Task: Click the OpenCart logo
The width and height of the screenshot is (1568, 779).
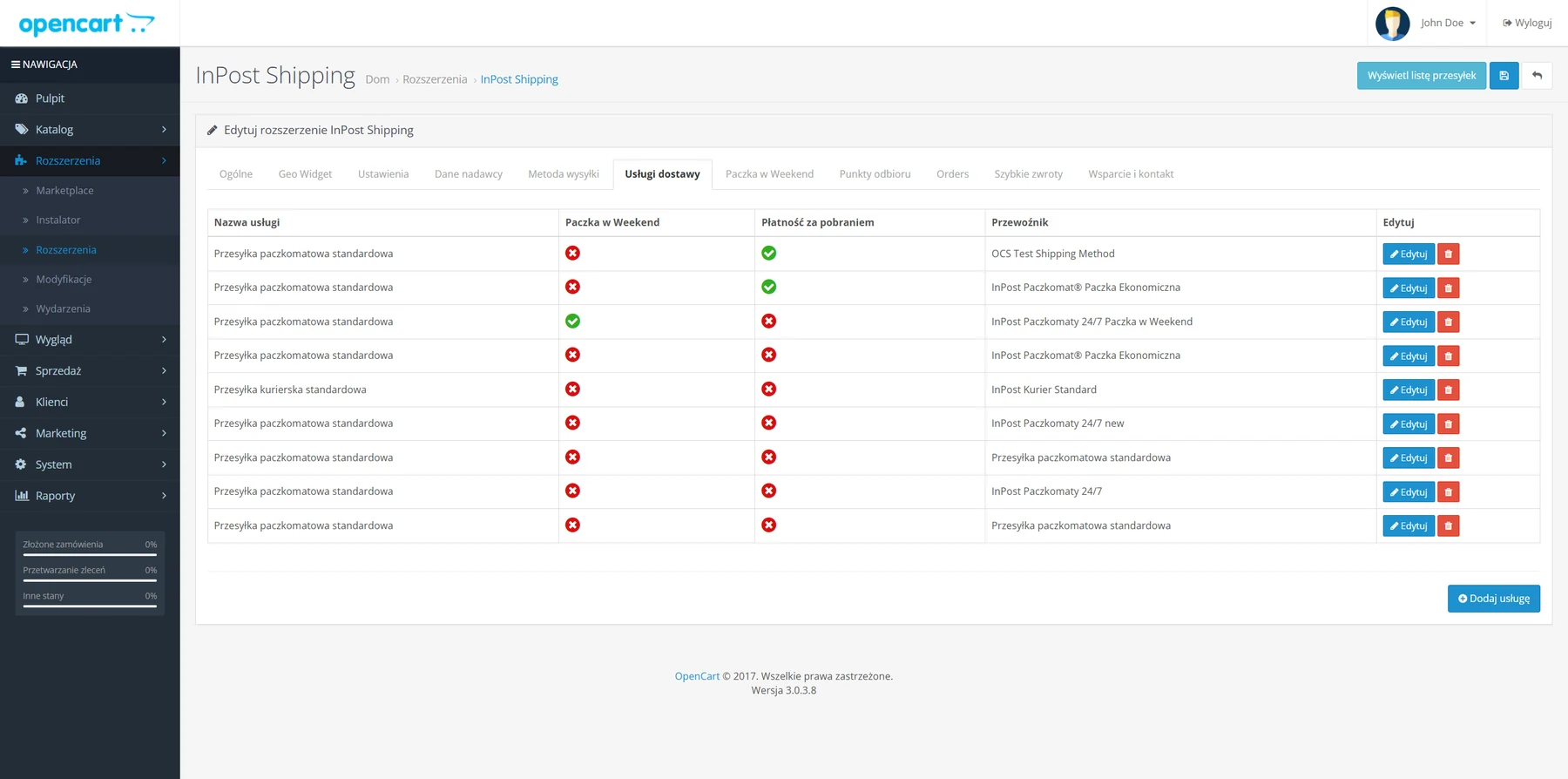Action: pyautogui.click(x=86, y=24)
